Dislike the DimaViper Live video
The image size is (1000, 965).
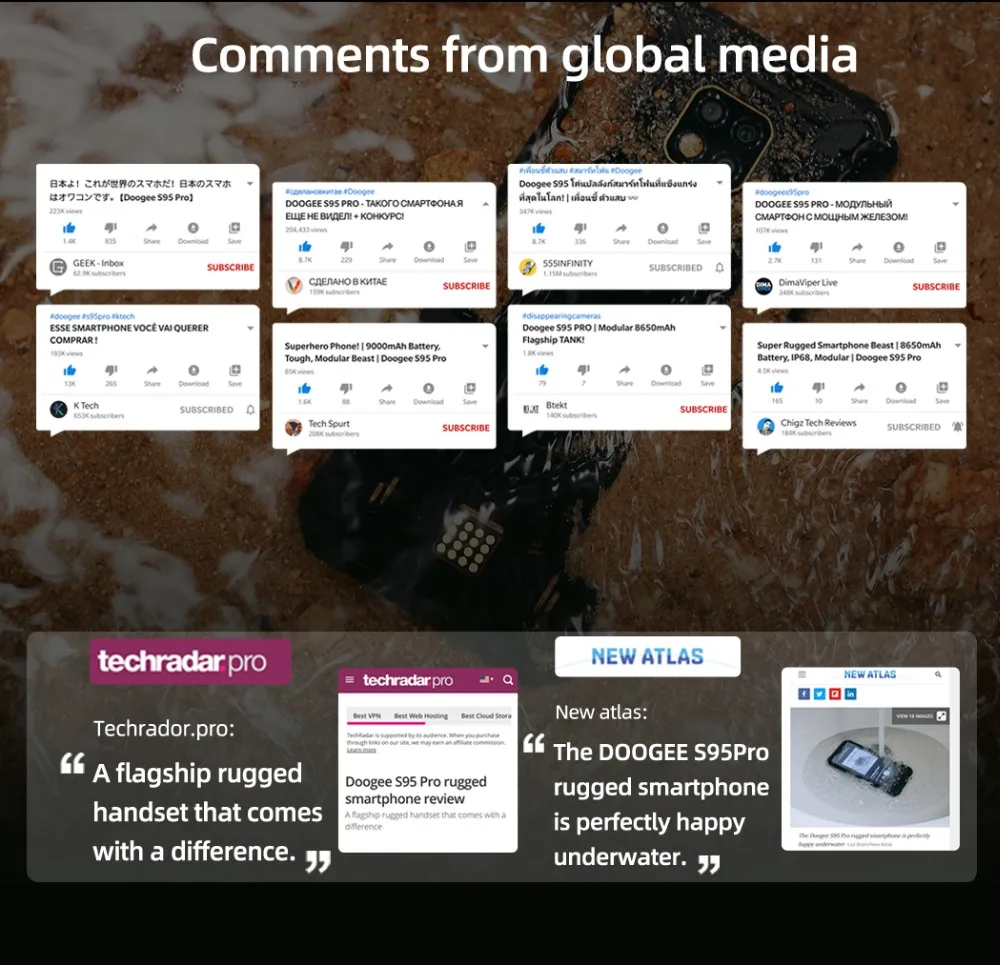[x=816, y=247]
